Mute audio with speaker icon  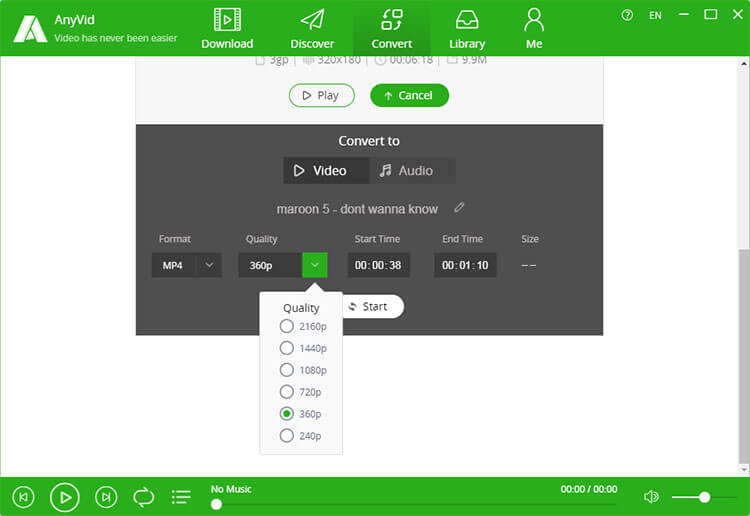click(651, 497)
